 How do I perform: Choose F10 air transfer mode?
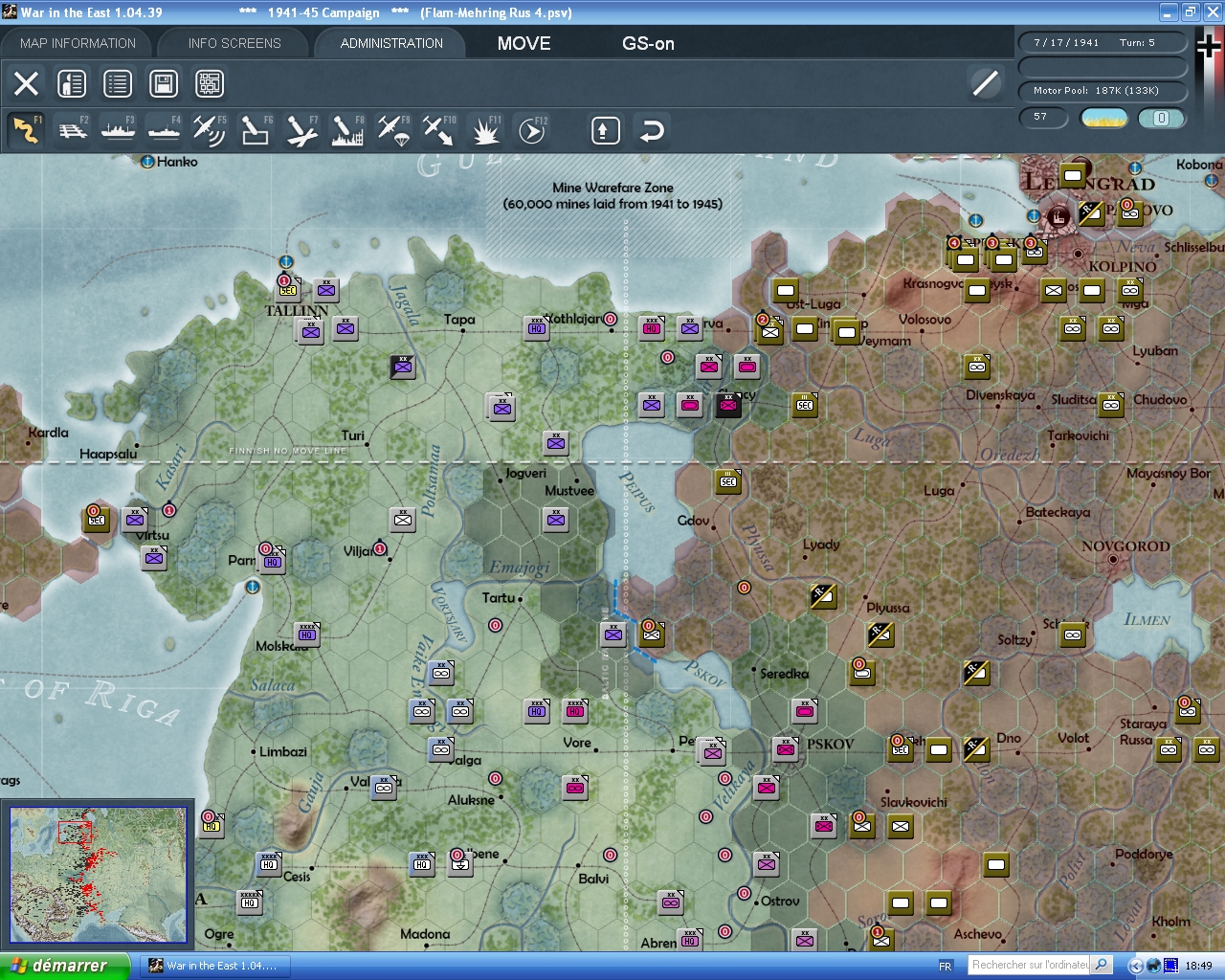click(x=439, y=130)
